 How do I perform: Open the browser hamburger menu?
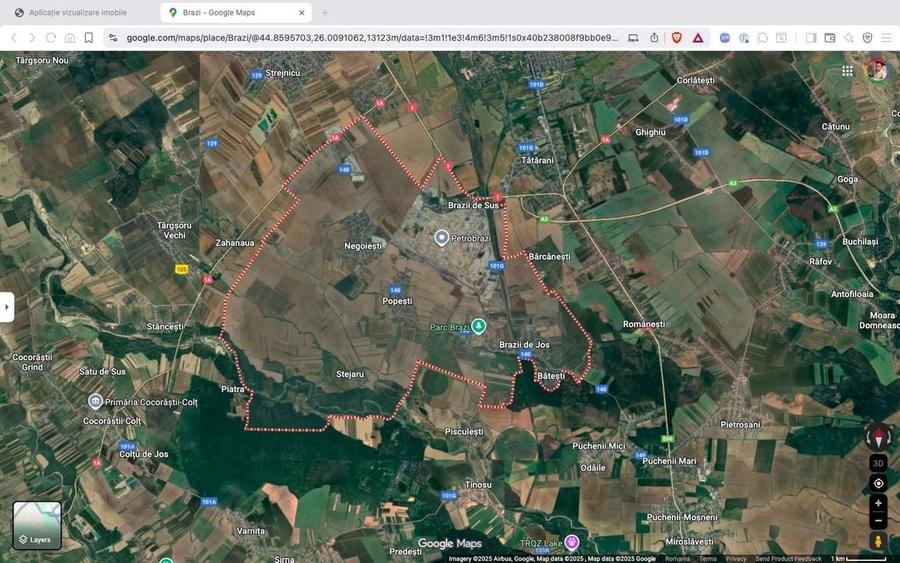click(886, 38)
